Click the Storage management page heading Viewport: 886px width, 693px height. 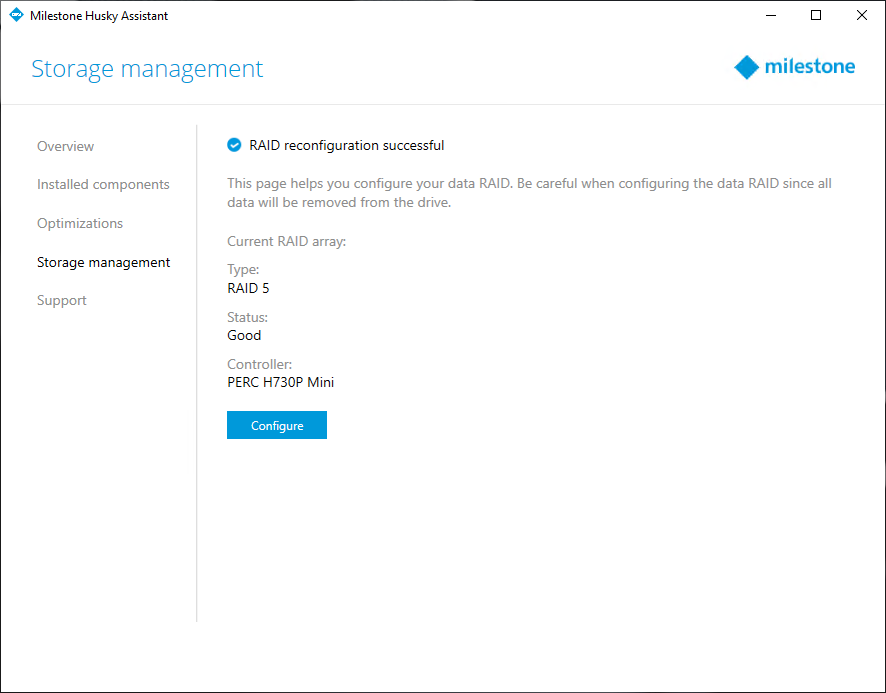(147, 69)
